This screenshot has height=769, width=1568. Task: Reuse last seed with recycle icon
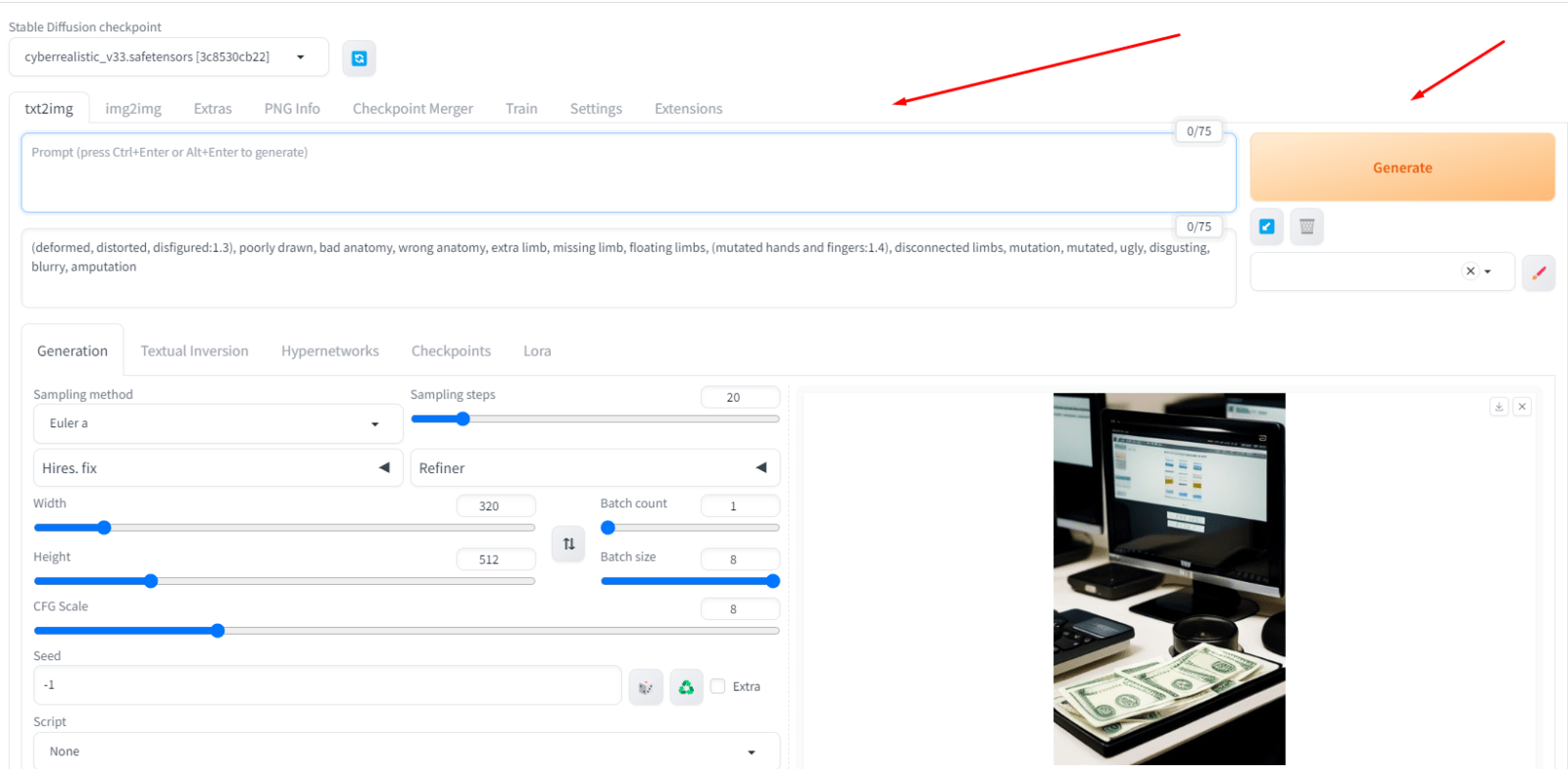pyautogui.click(x=686, y=687)
